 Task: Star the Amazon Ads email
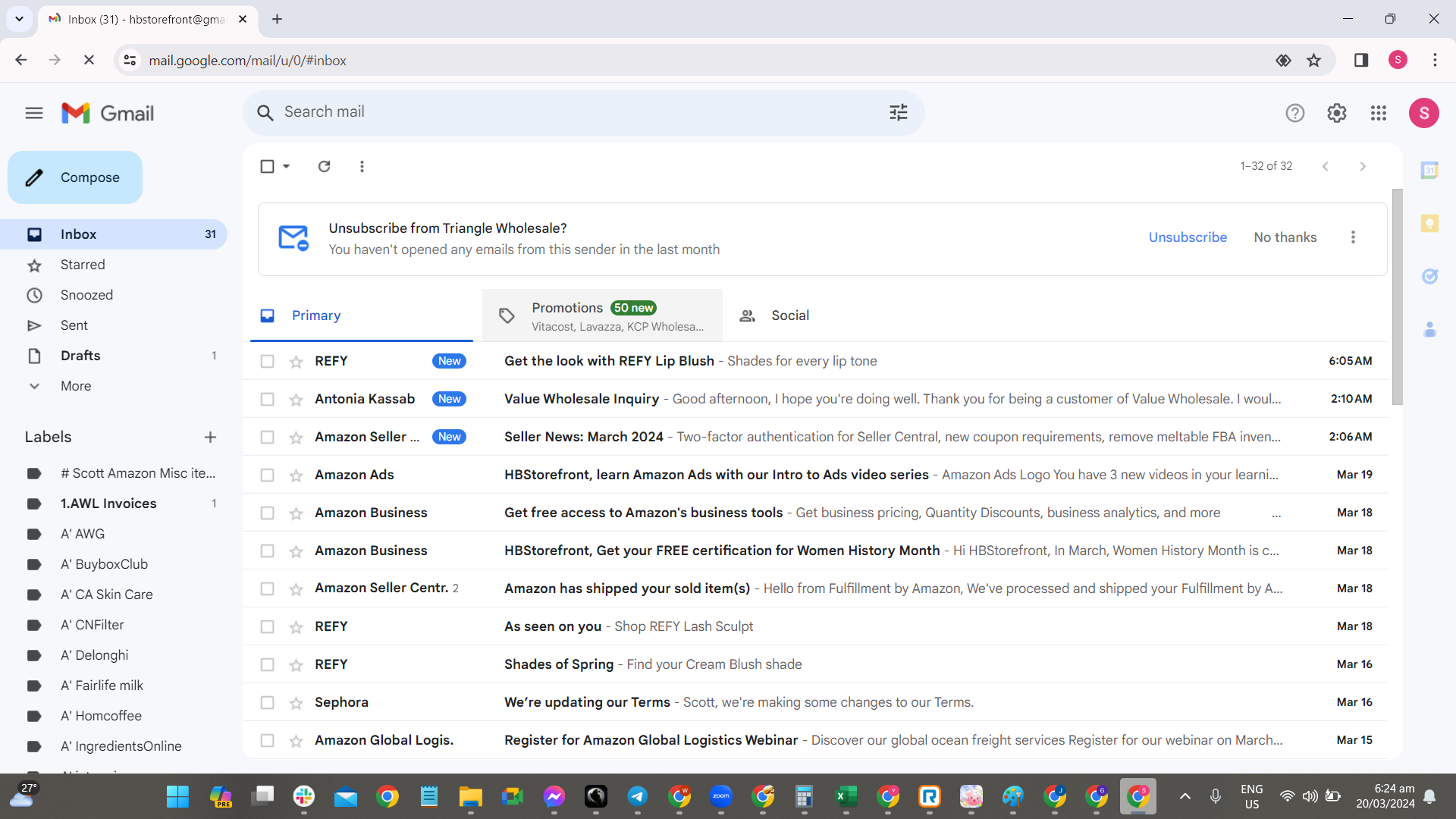(296, 475)
